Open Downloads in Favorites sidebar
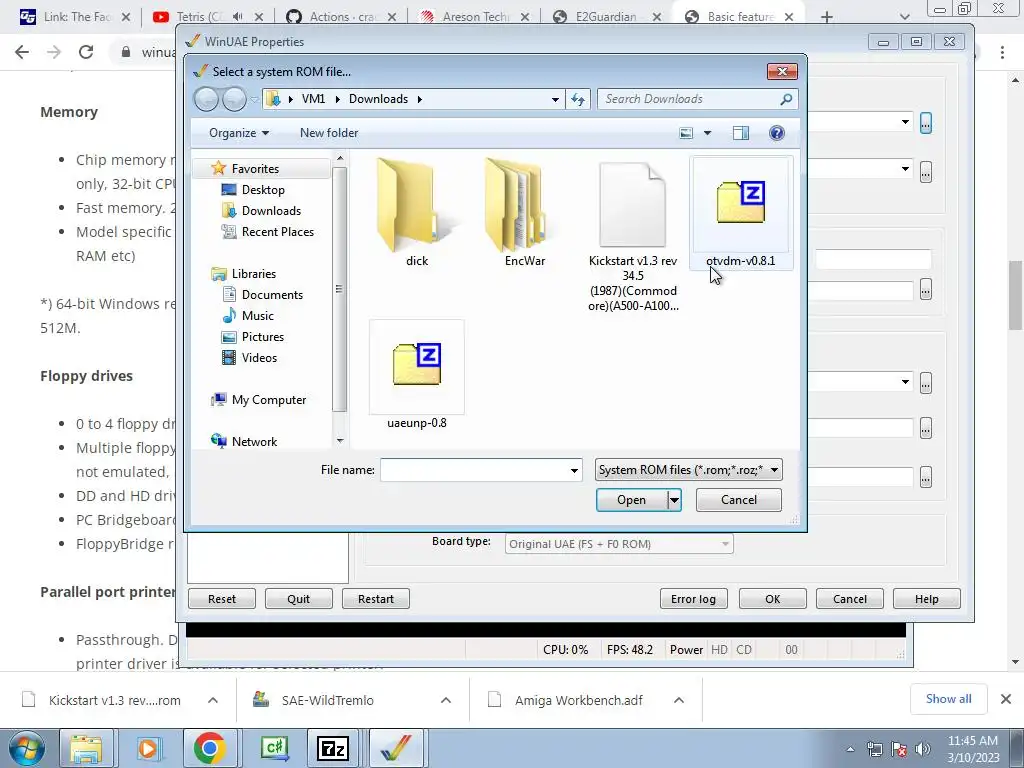Image resolution: width=1024 pixels, height=768 pixels. (271, 210)
